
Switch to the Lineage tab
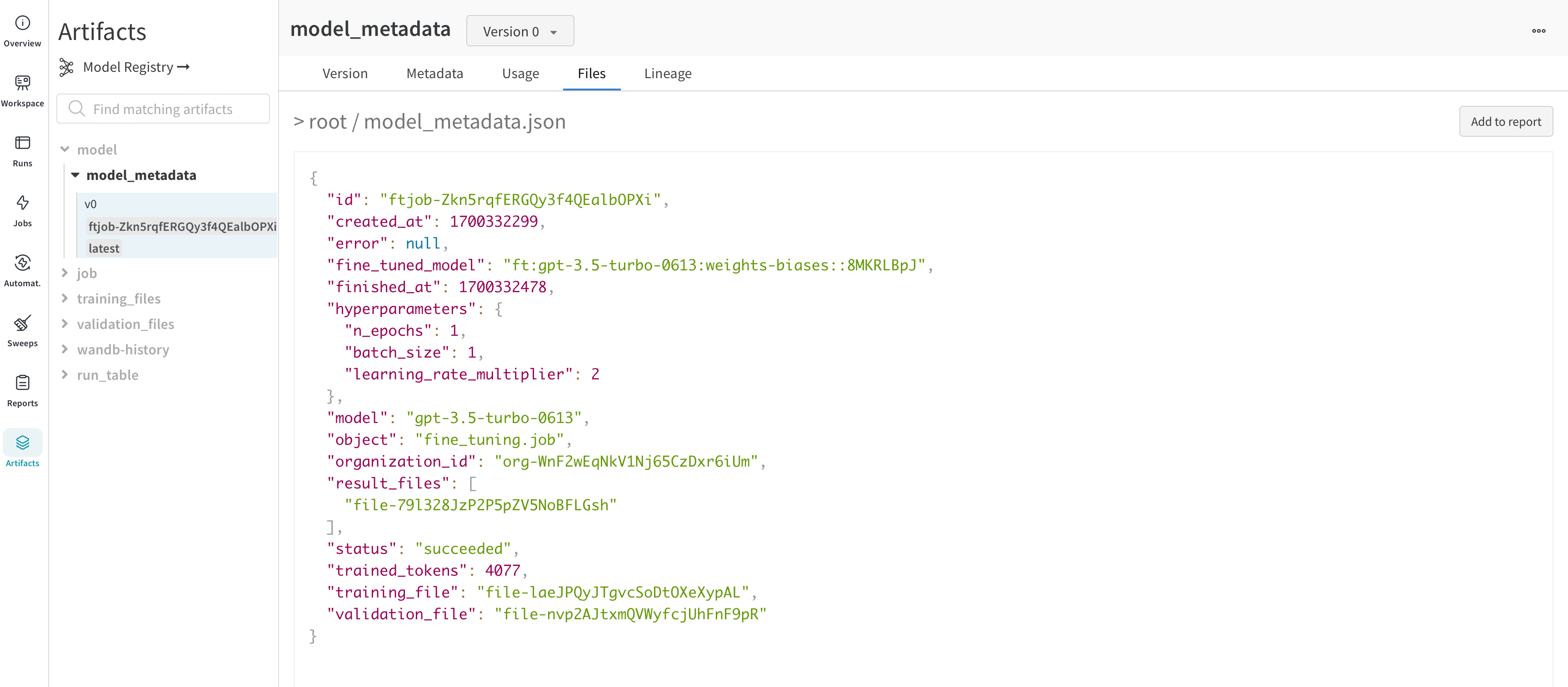(668, 73)
